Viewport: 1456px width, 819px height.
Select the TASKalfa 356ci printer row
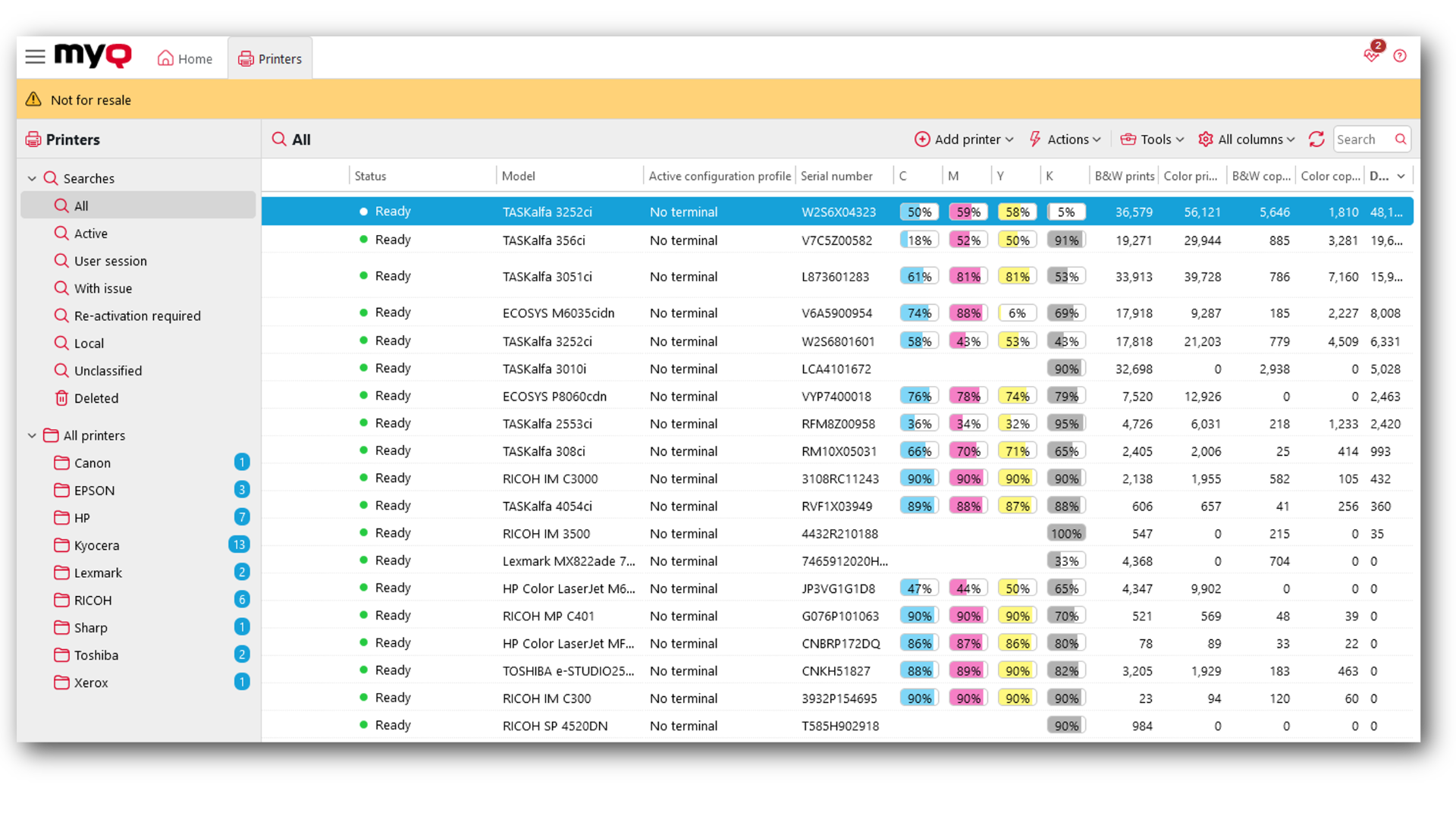(x=837, y=240)
